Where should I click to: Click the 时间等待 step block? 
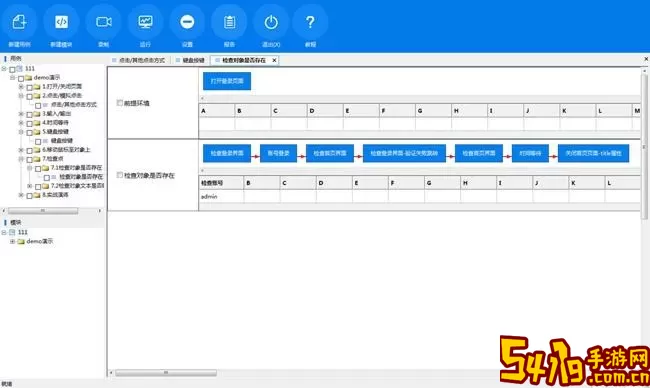point(530,153)
